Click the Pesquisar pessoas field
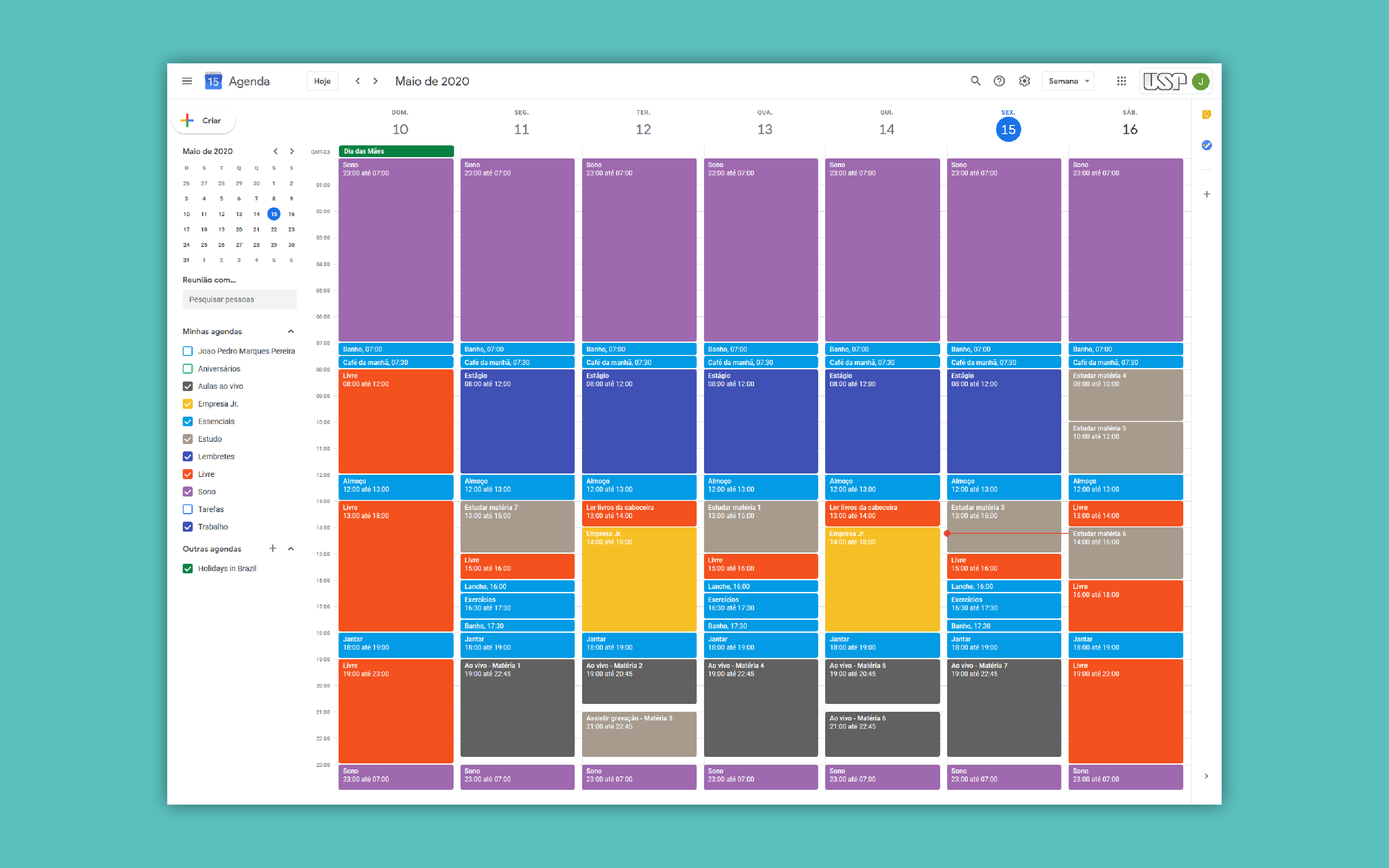The height and width of the screenshot is (868, 1389). (x=239, y=299)
